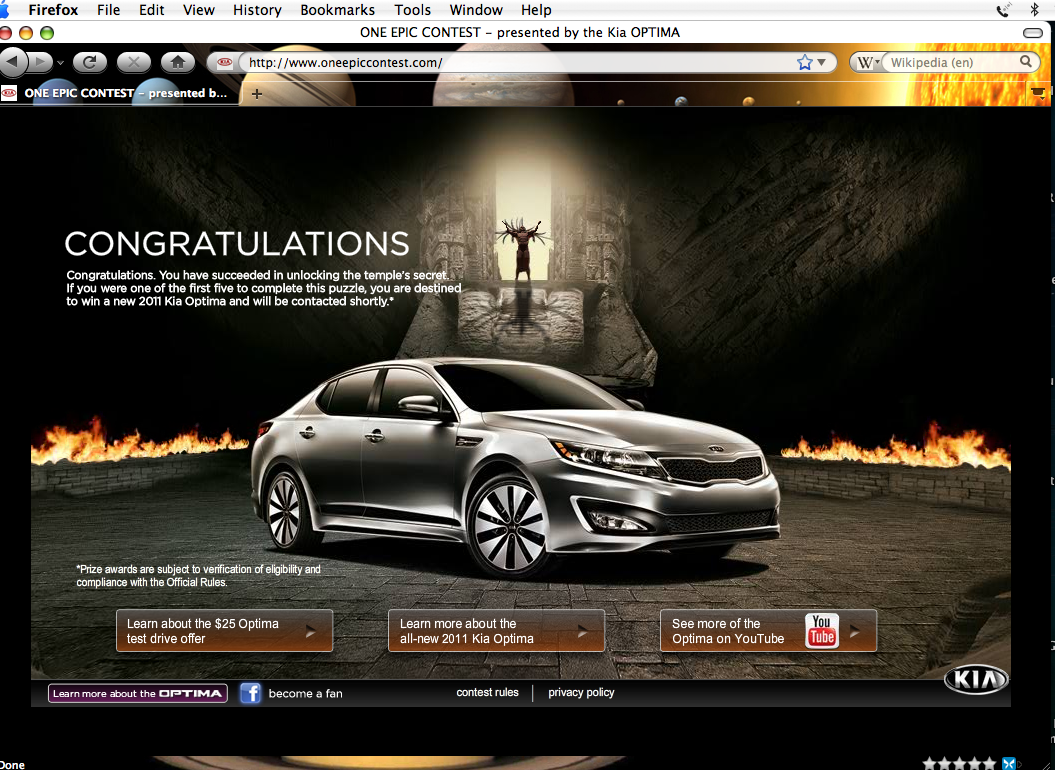Click the tab list icon at tab bar end

(x=1038, y=92)
